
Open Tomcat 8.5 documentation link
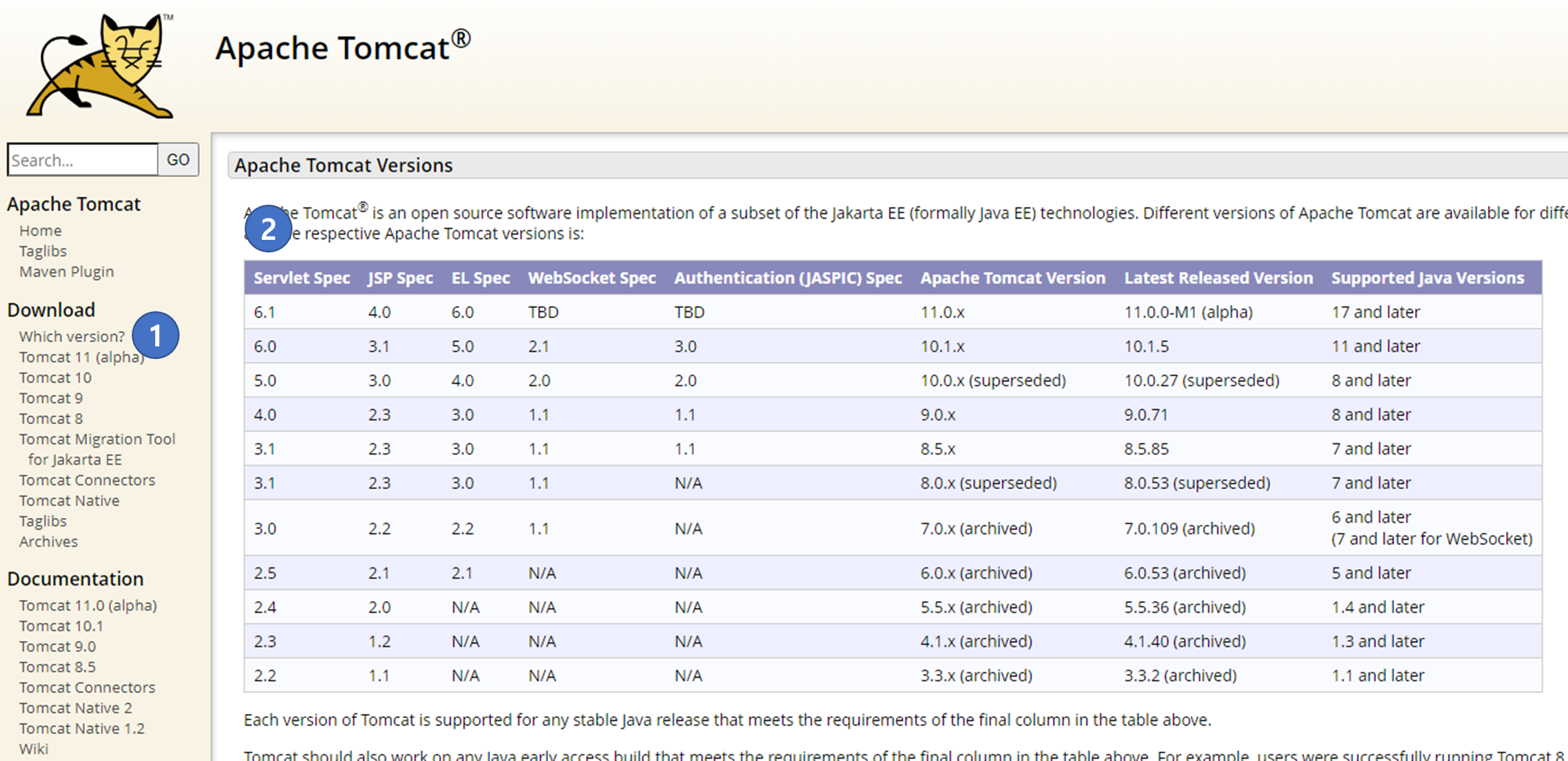[57, 666]
